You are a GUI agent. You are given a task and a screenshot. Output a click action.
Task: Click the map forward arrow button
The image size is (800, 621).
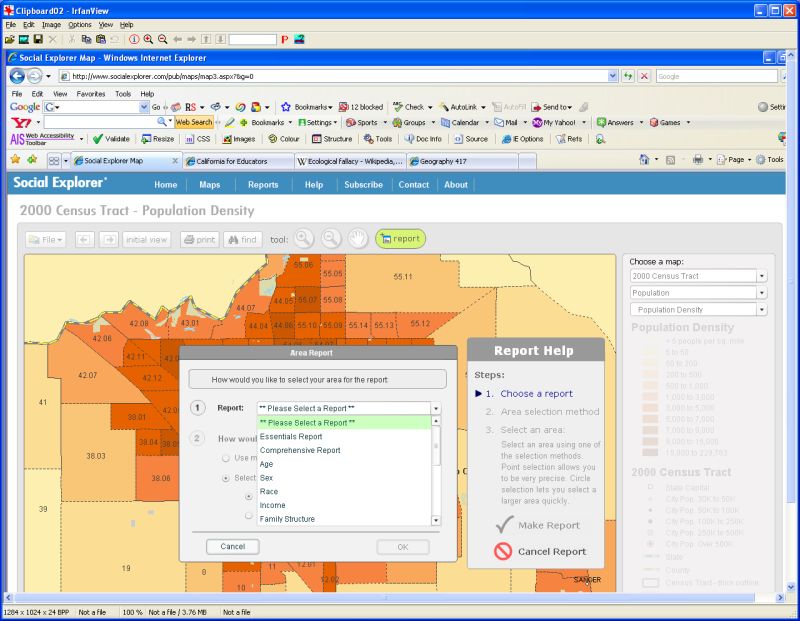point(109,239)
